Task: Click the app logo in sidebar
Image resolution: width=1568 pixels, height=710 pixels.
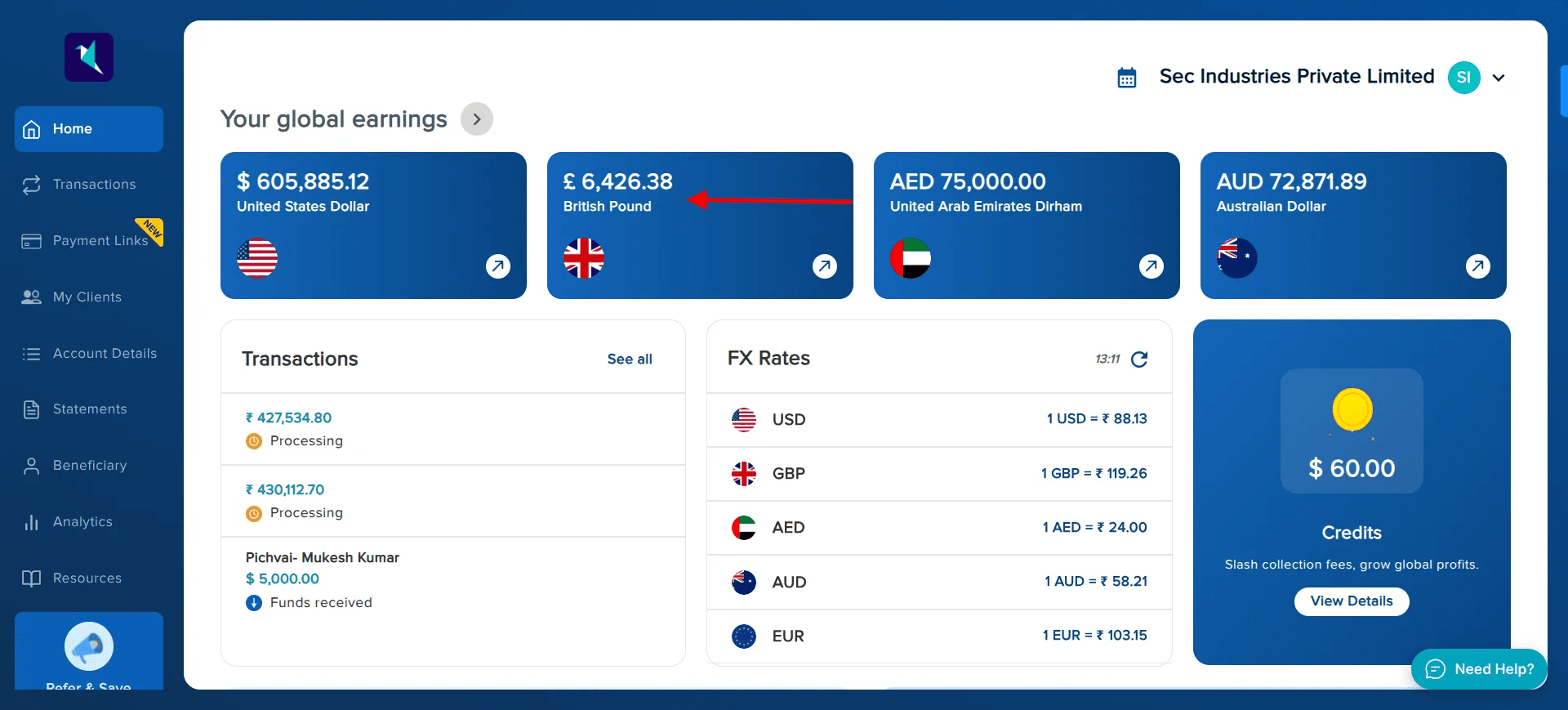Action: pyautogui.click(x=89, y=57)
